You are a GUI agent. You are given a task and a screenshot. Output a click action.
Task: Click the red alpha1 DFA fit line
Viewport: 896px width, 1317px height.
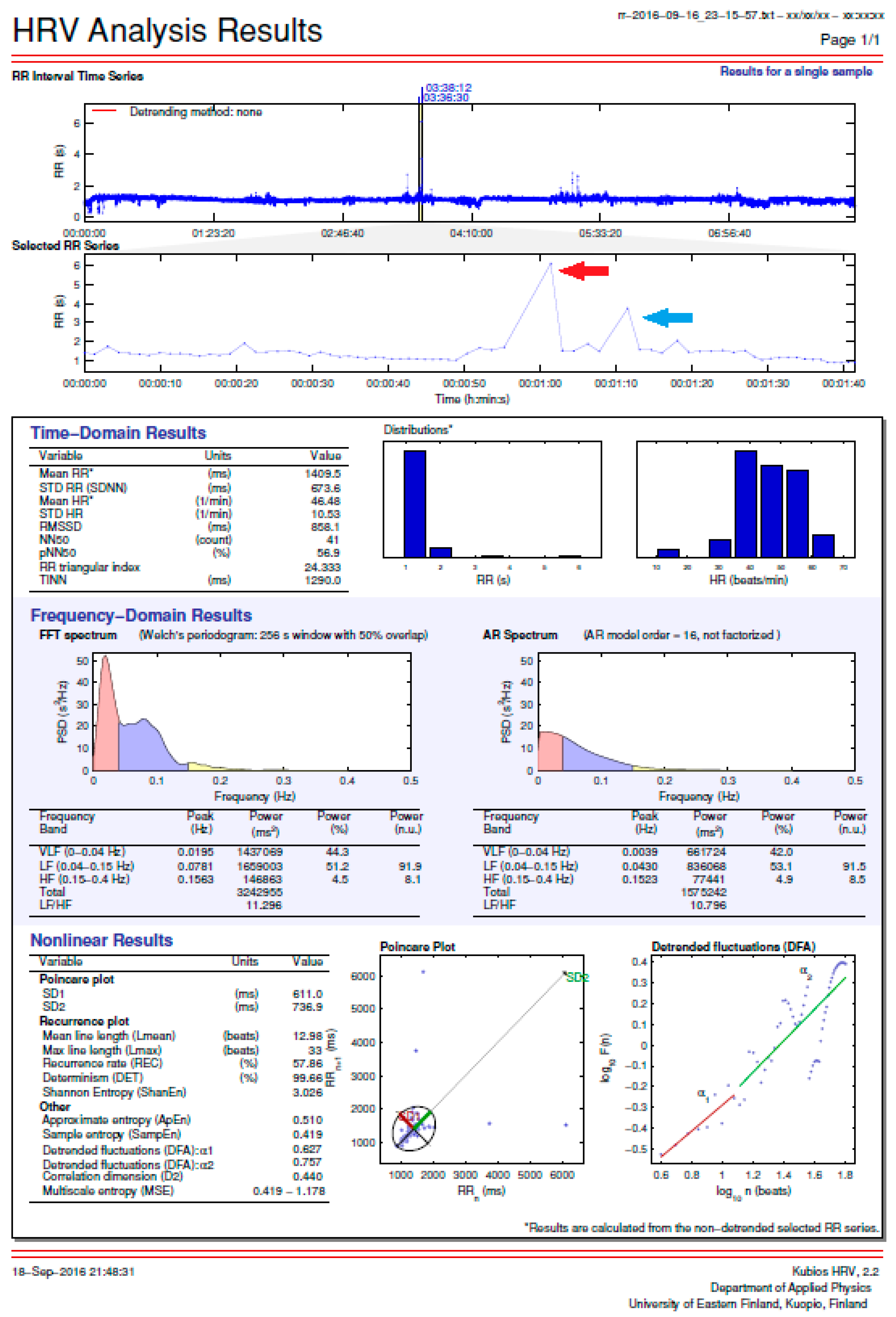(697, 1127)
